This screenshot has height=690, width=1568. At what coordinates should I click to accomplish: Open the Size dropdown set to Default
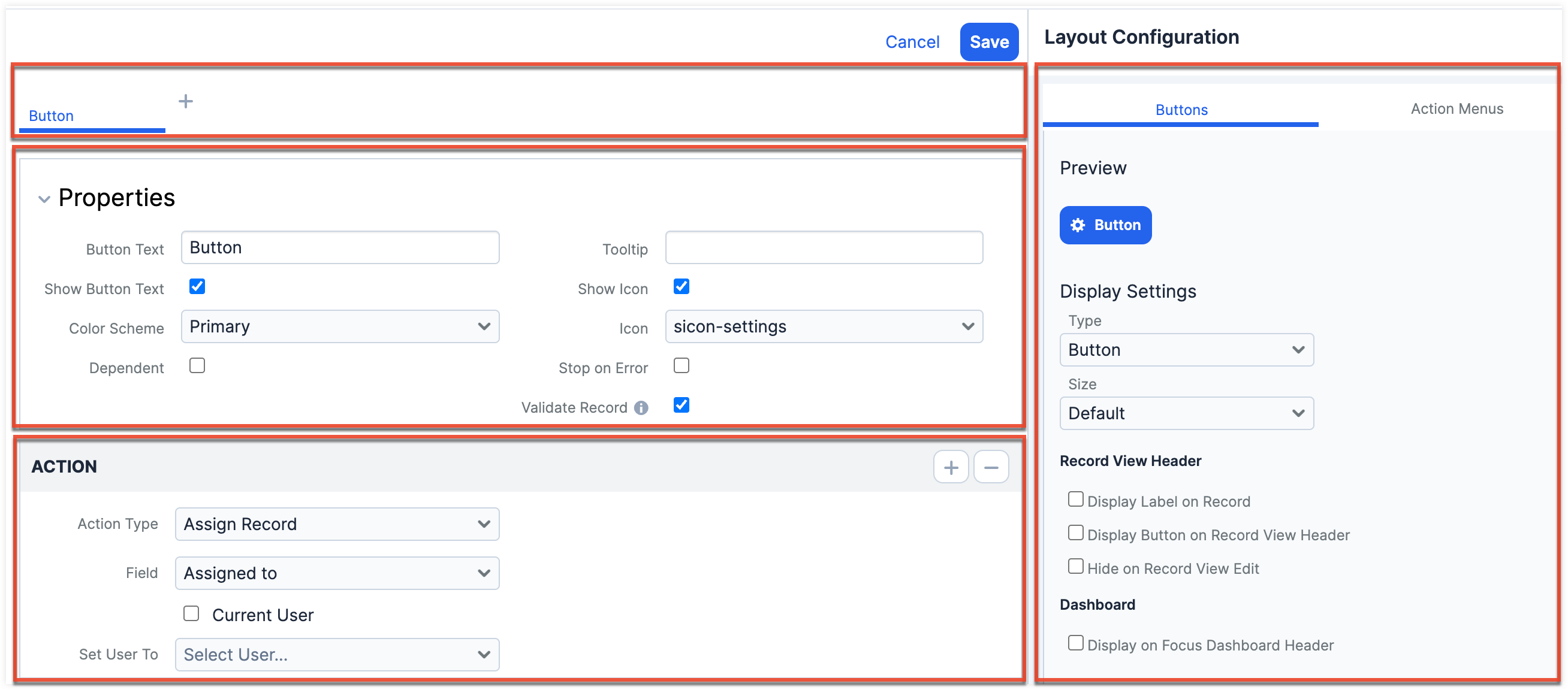[1186, 414]
